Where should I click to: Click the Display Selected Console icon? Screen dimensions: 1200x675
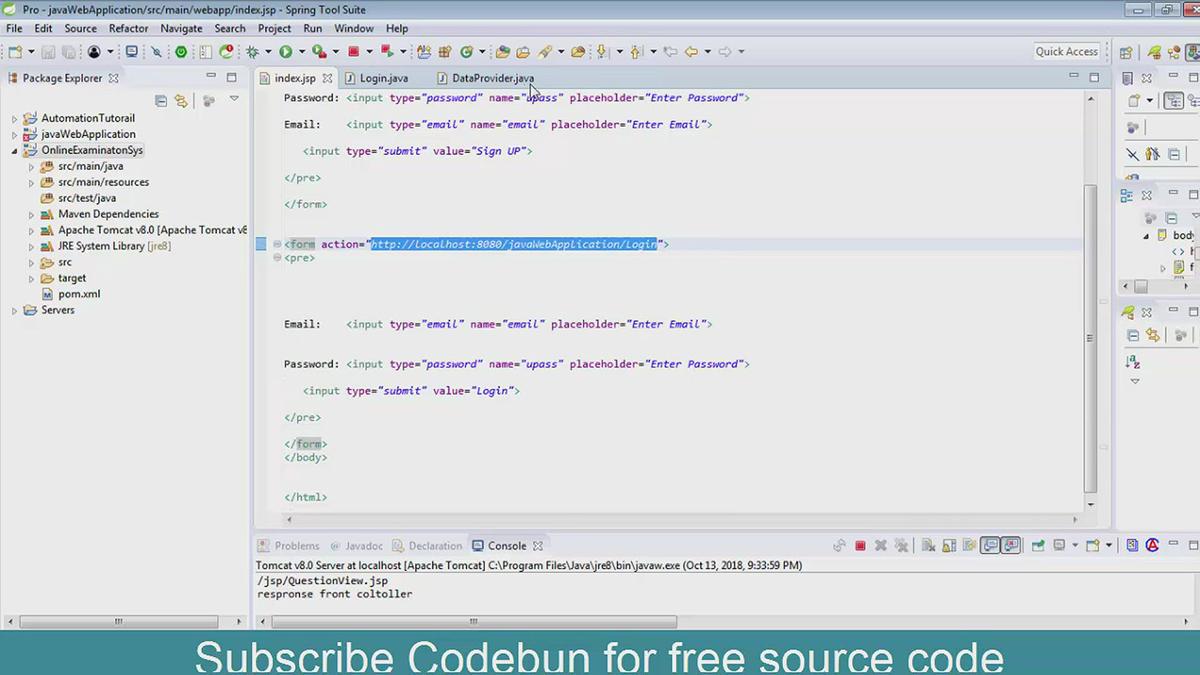(x=1059, y=546)
